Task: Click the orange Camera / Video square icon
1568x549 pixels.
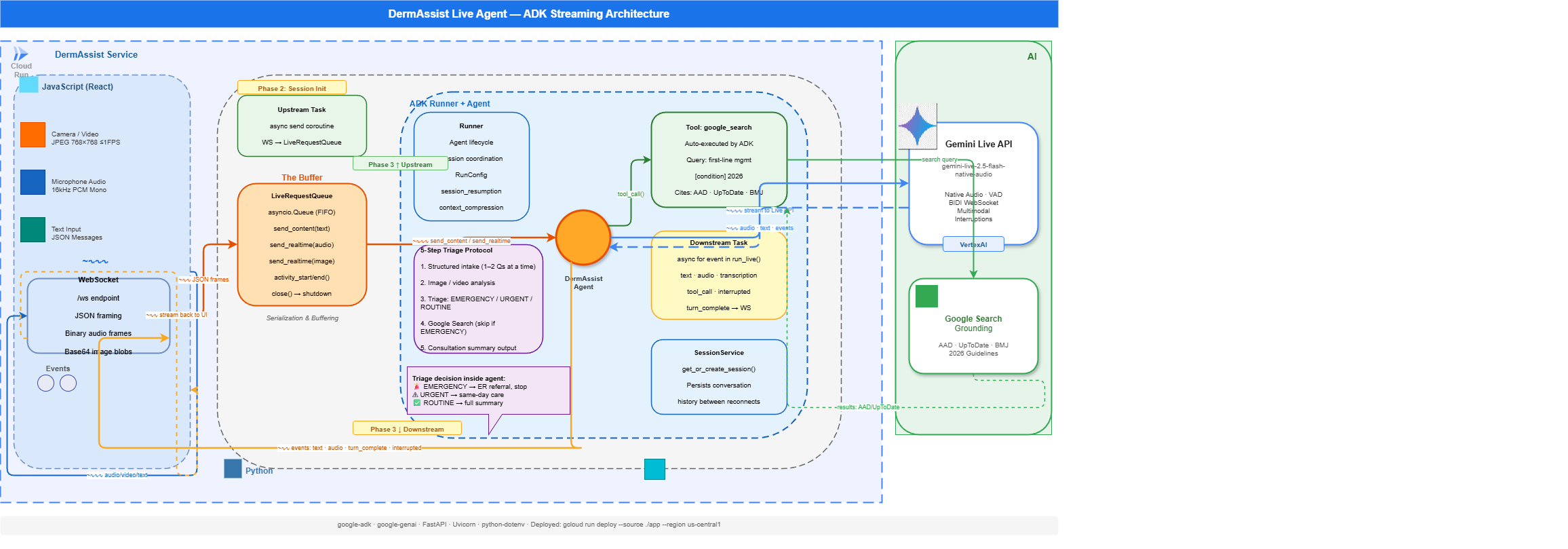Action: pos(33,135)
